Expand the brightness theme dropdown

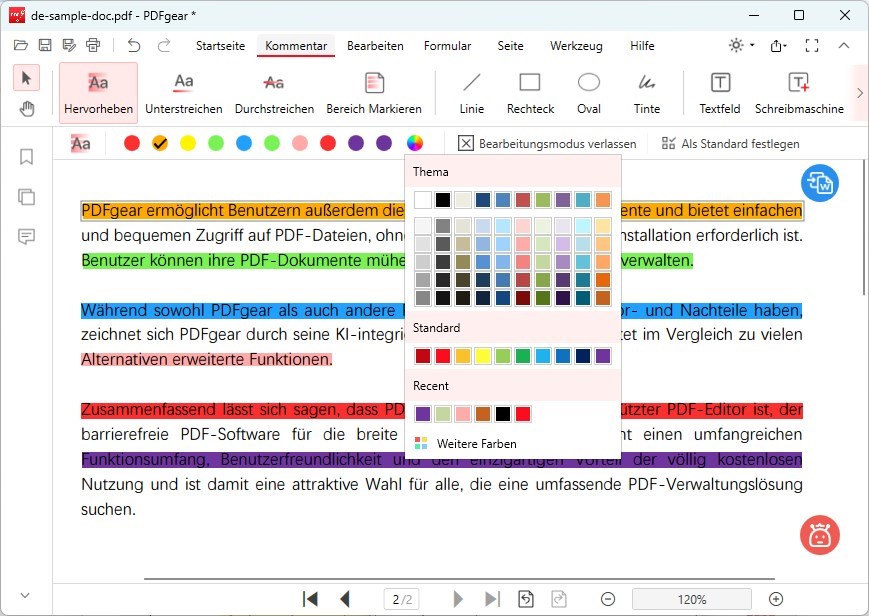pyautogui.click(x=742, y=46)
